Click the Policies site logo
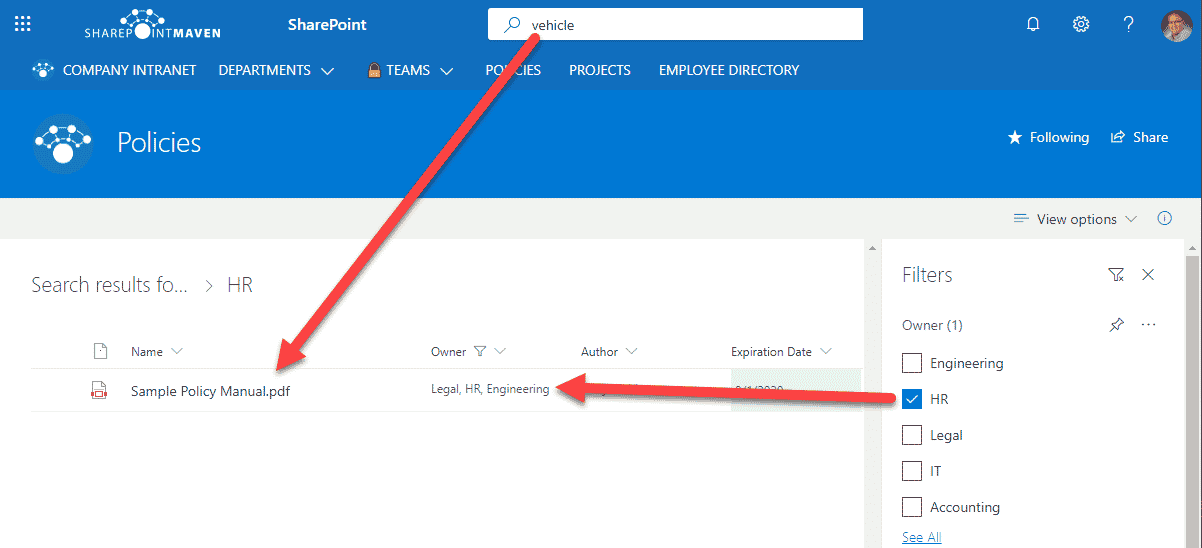Image resolution: width=1202 pixels, height=548 pixels. (63, 143)
